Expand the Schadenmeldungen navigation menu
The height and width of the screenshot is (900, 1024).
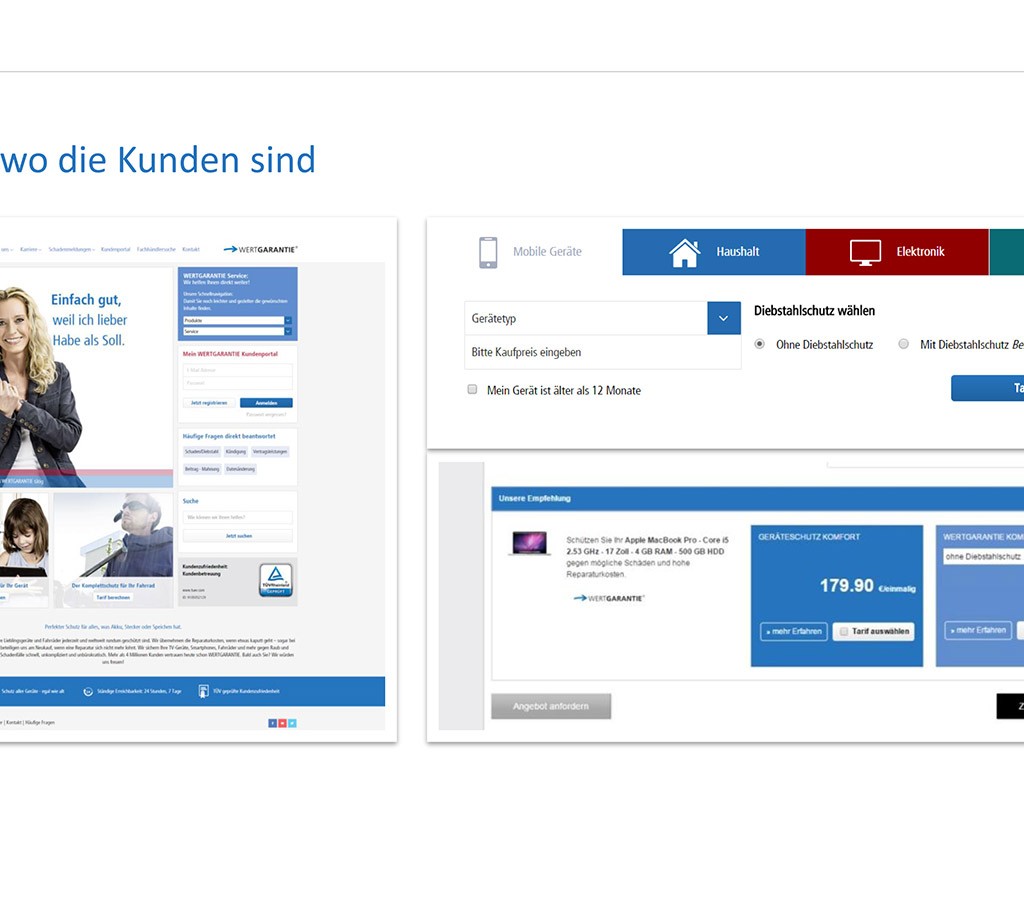[71, 249]
